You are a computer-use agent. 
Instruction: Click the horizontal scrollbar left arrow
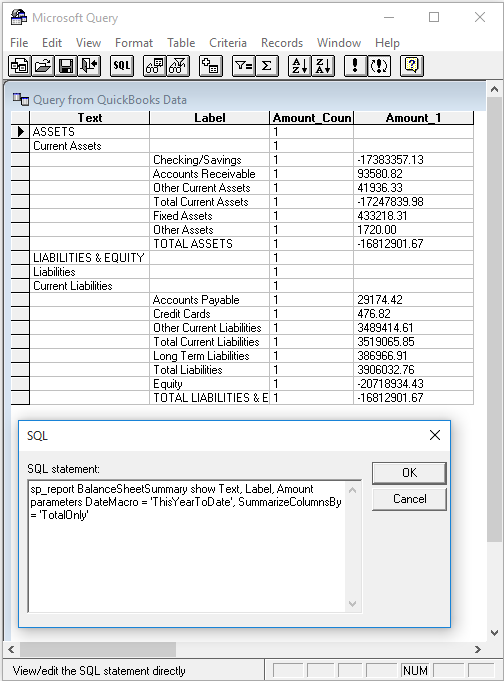point(11,649)
